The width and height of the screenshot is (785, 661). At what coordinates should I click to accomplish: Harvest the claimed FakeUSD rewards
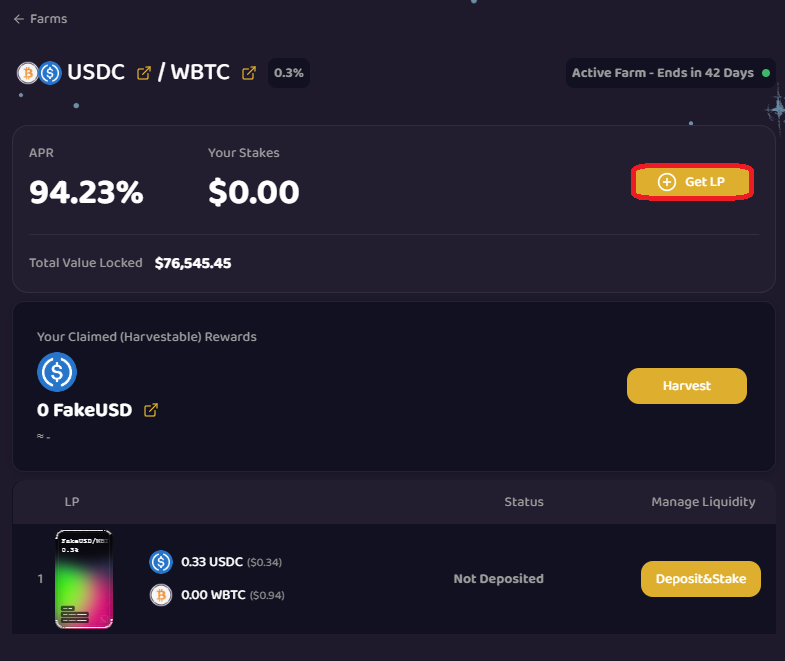[686, 386]
